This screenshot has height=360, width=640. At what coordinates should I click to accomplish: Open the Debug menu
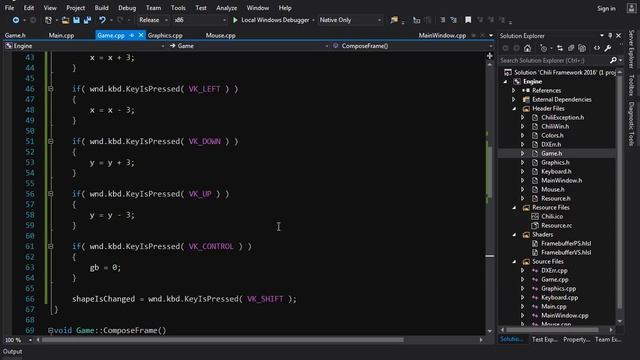coord(127,8)
